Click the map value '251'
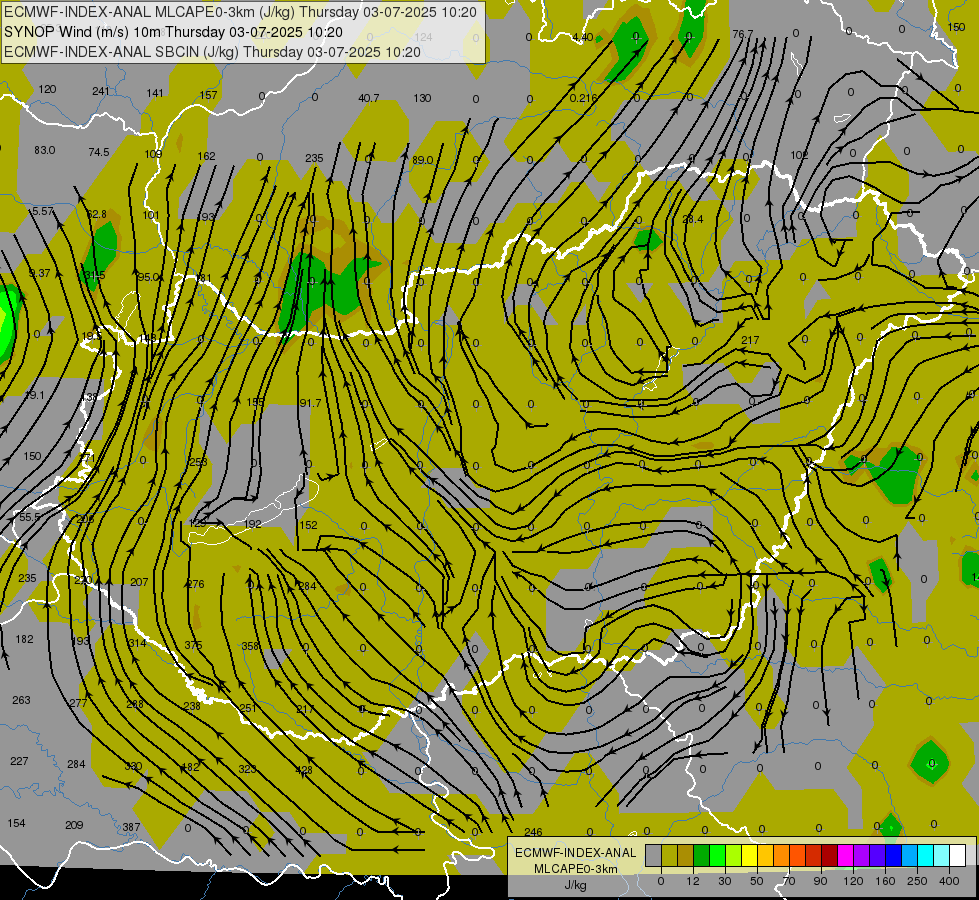Viewport: 979px width, 900px height. (248, 708)
